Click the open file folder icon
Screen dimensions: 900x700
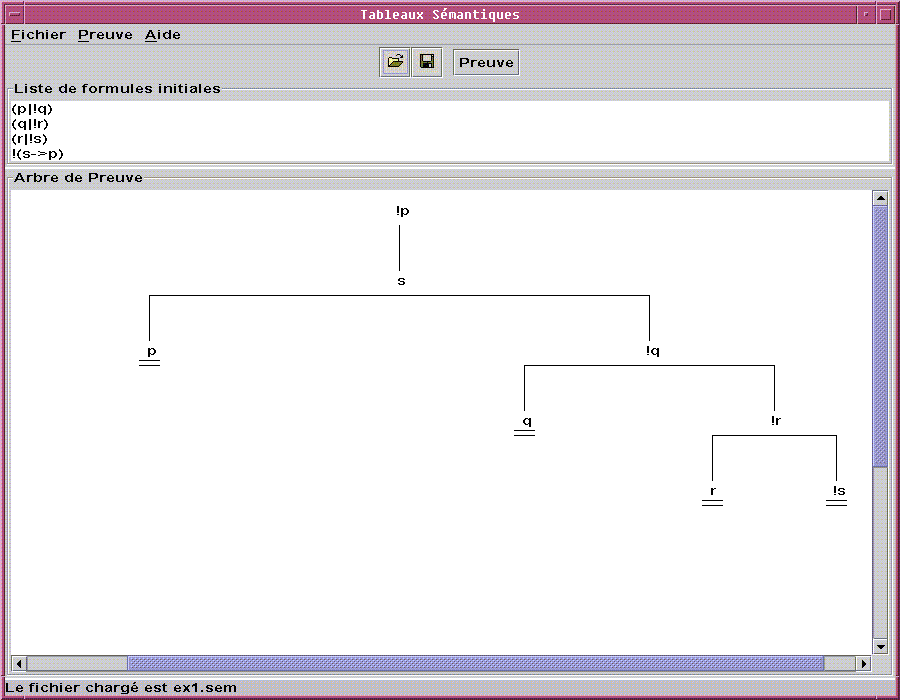click(x=396, y=63)
